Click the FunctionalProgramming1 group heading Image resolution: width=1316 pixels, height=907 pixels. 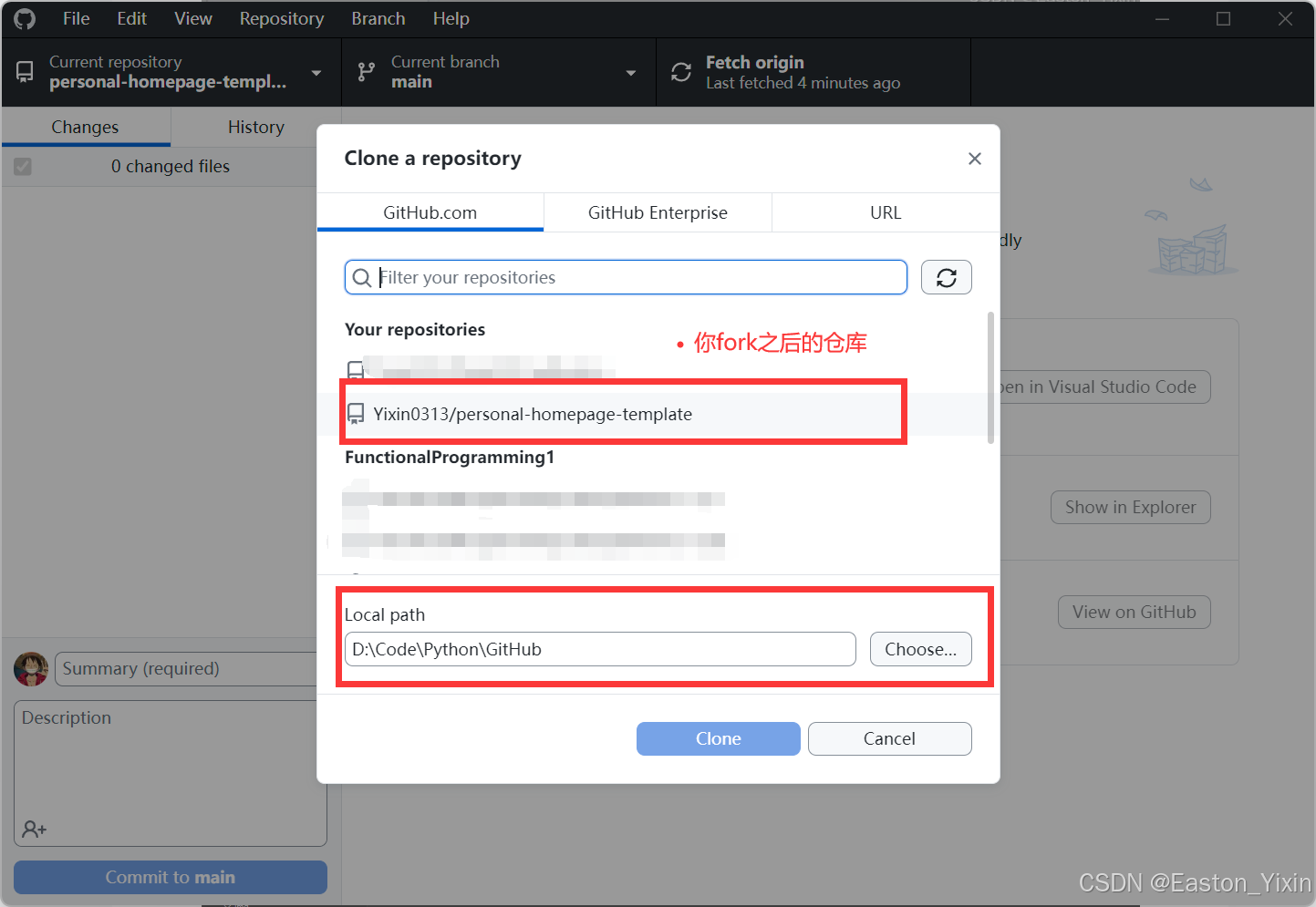coord(450,458)
